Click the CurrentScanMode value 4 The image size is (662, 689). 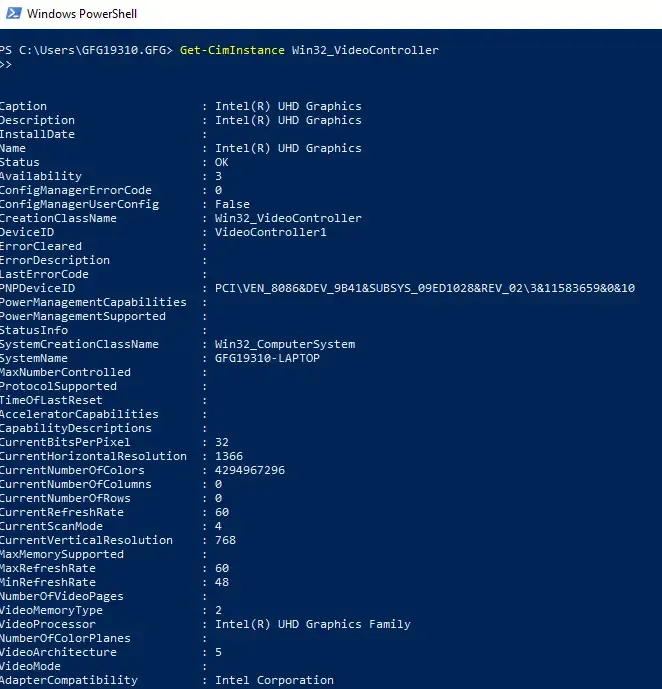pos(218,526)
